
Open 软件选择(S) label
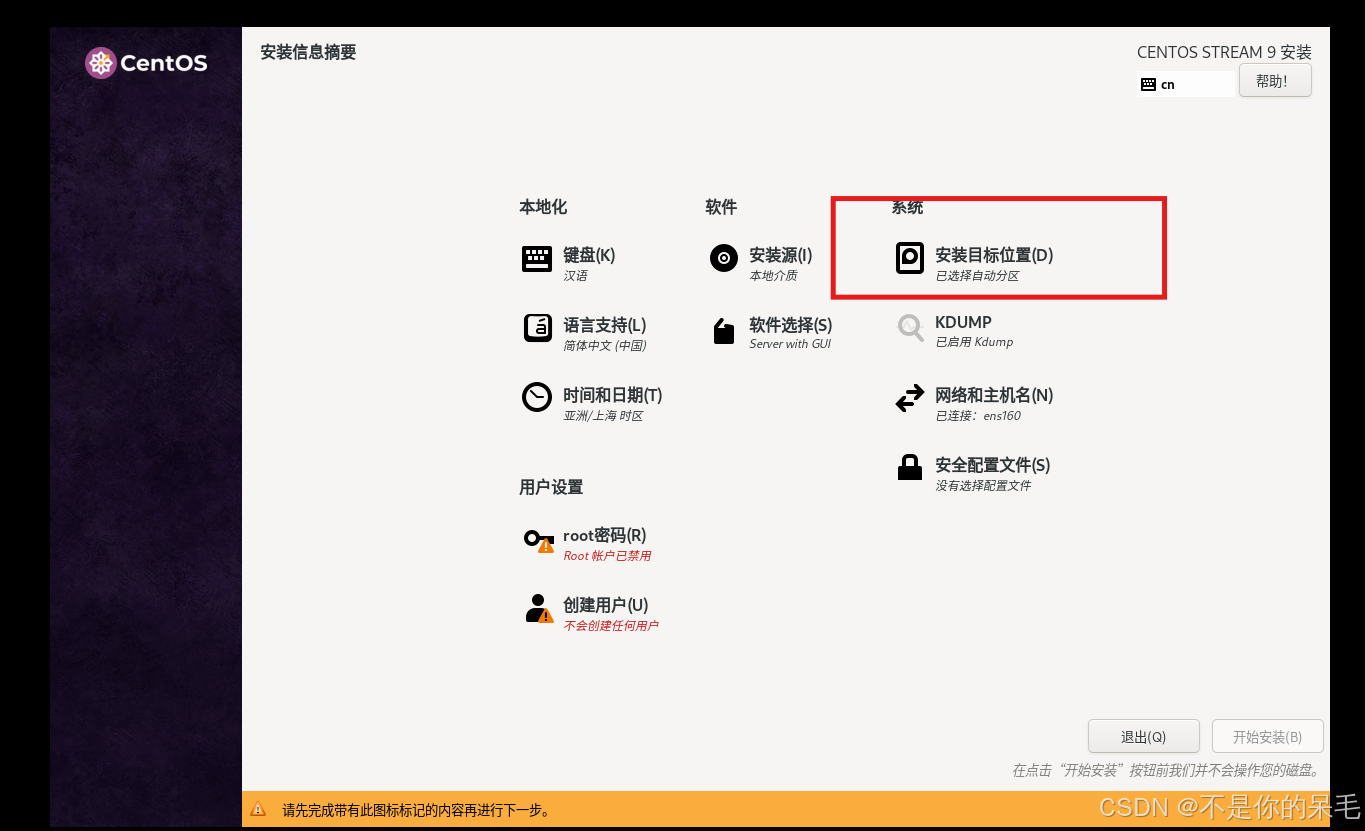click(791, 325)
